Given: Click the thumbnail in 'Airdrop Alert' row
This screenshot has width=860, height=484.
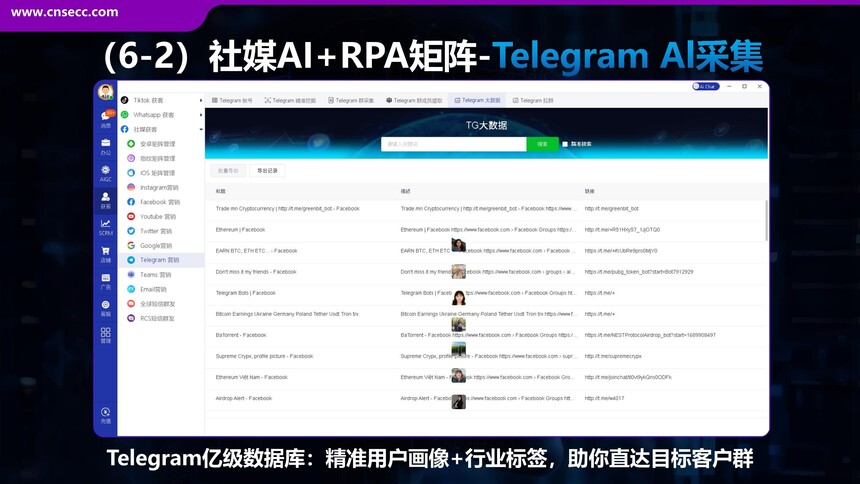Looking at the screenshot, I should [x=459, y=402].
